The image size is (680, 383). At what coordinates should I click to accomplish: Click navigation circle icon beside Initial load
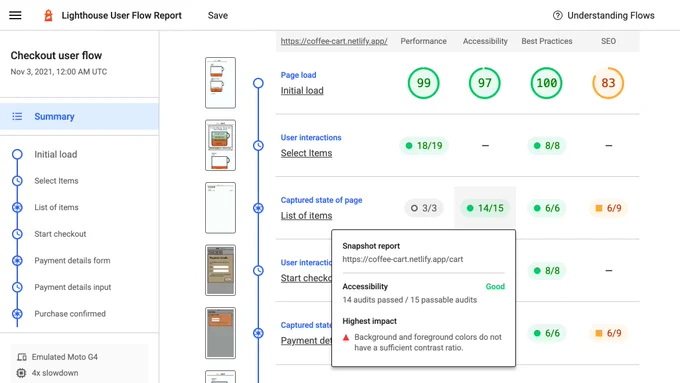(17, 154)
